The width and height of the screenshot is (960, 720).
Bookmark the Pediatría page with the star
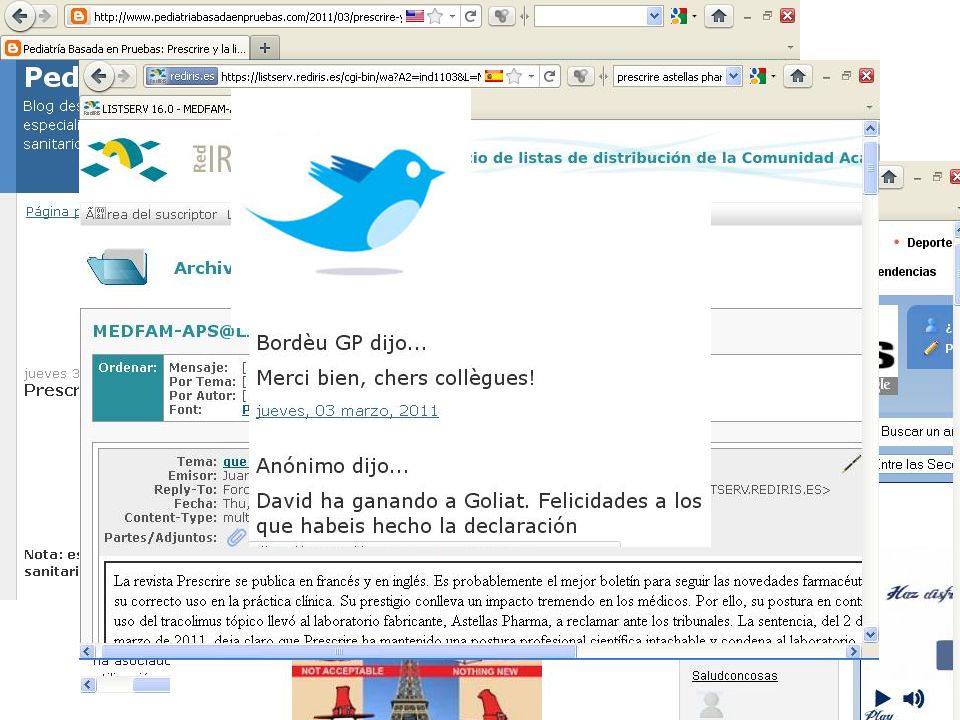coord(435,17)
